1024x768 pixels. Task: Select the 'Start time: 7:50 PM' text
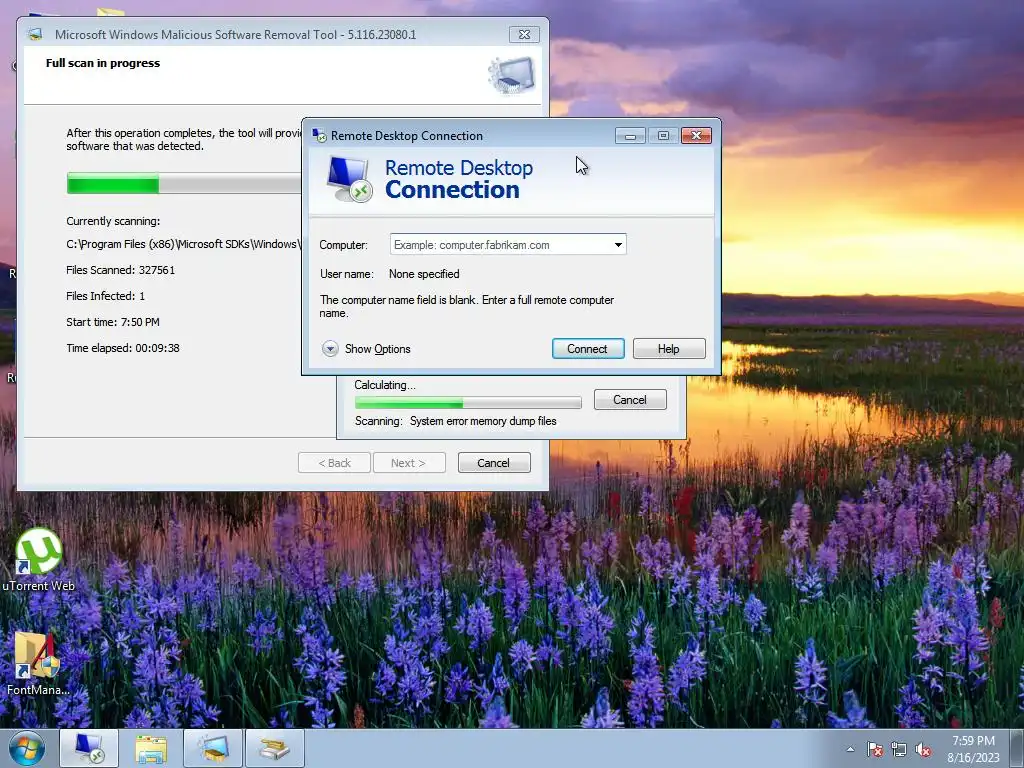point(113,322)
